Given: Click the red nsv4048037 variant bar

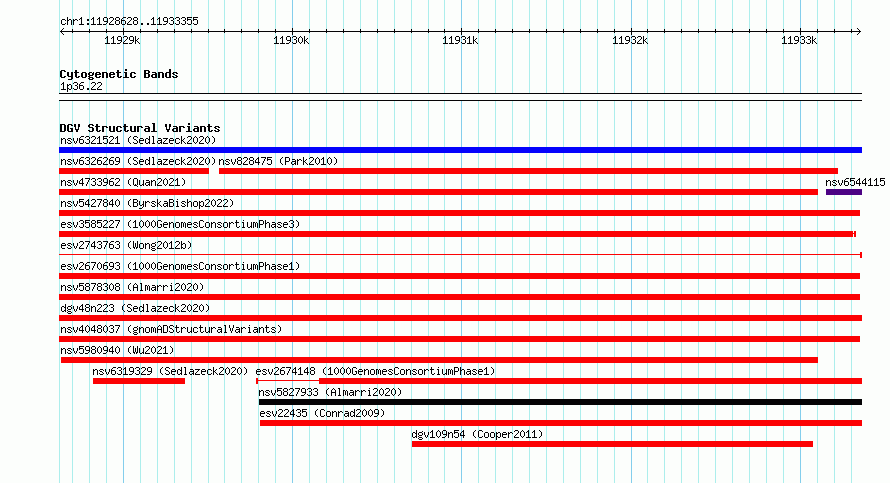Looking at the screenshot, I should pos(460,339).
